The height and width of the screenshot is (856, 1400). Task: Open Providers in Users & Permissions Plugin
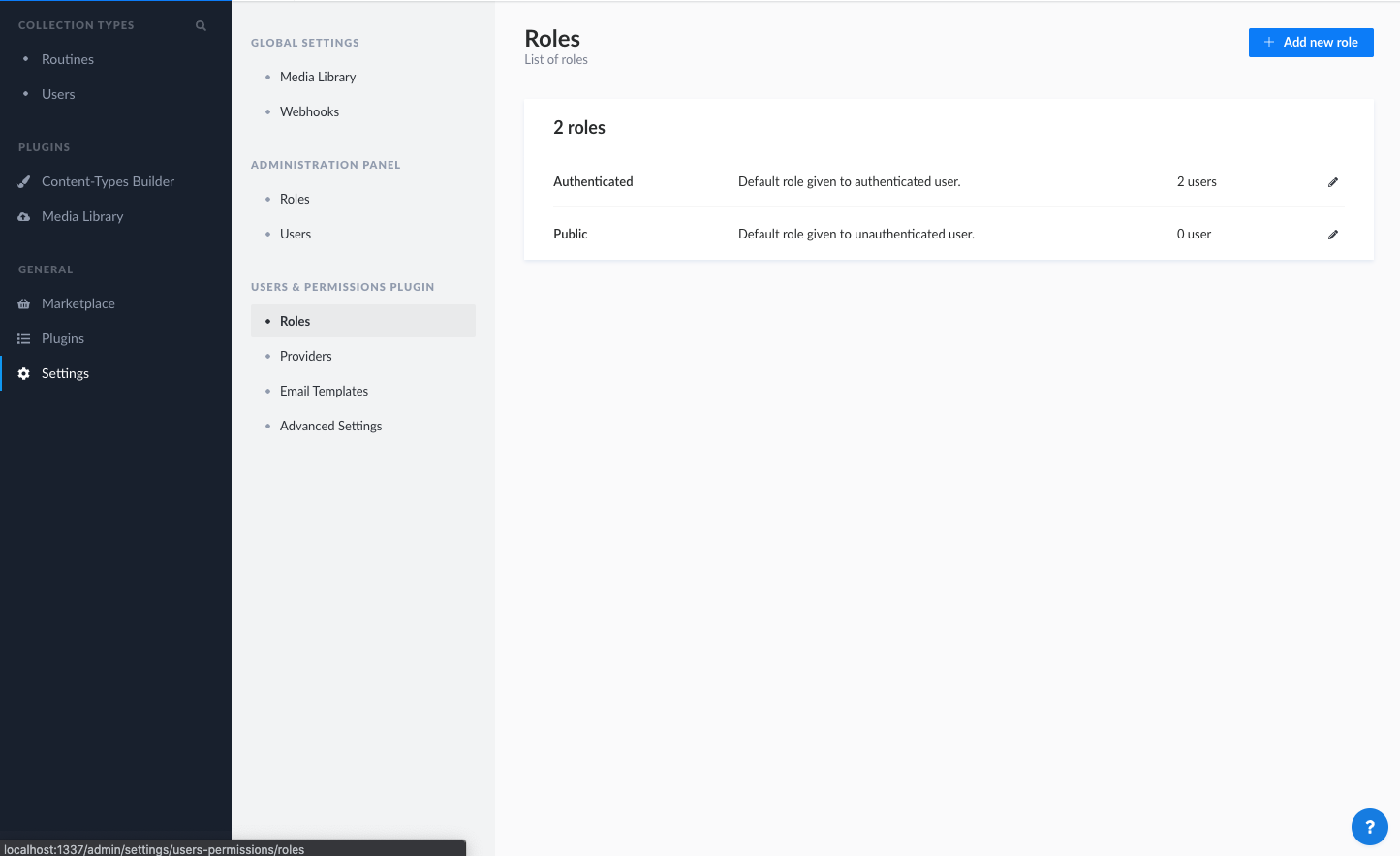click(x=306, y=356)
